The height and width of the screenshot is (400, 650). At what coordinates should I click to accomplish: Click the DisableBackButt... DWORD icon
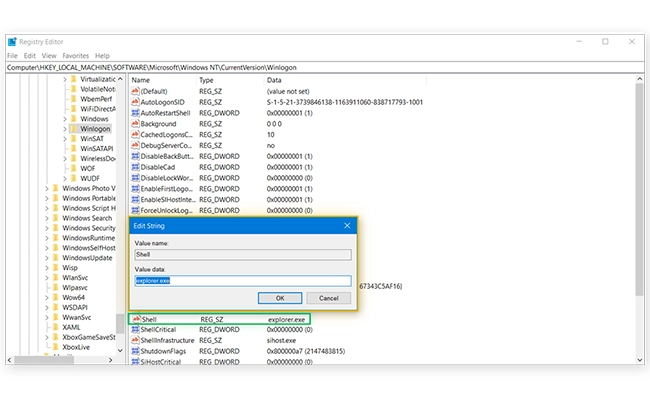[x=135, y=156]
